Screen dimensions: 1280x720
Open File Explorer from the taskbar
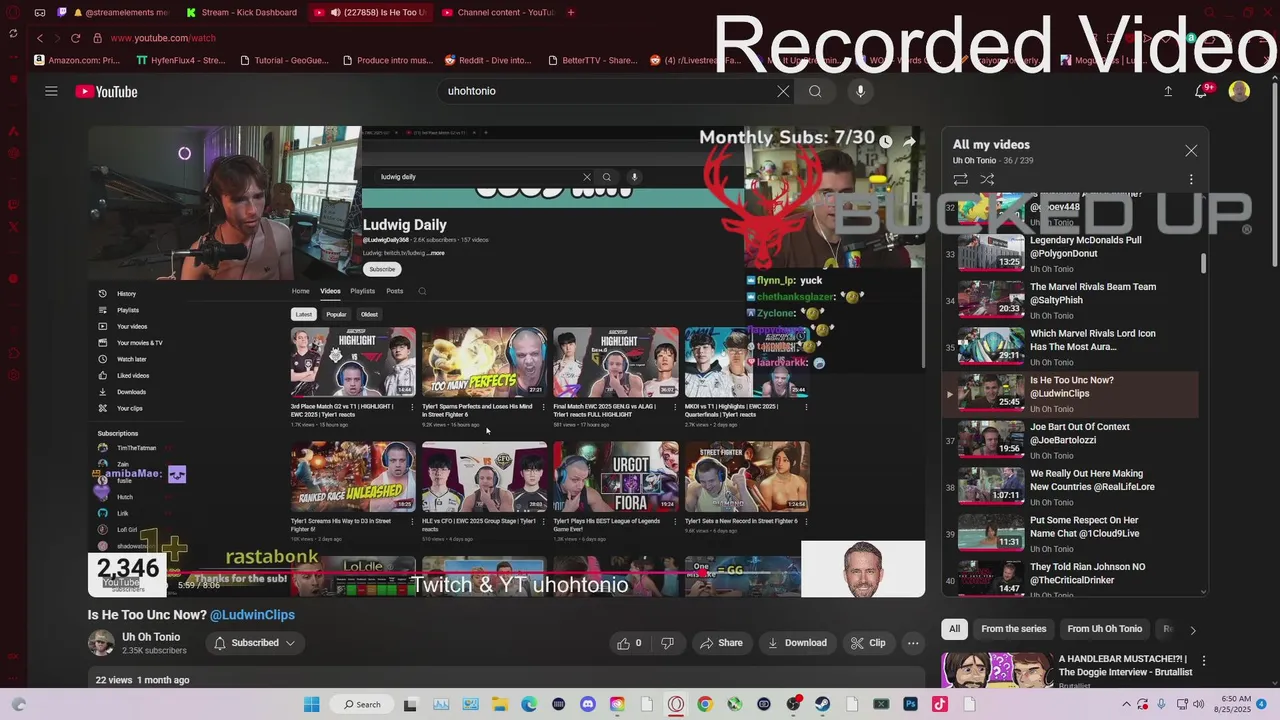[x=499, y=704]
